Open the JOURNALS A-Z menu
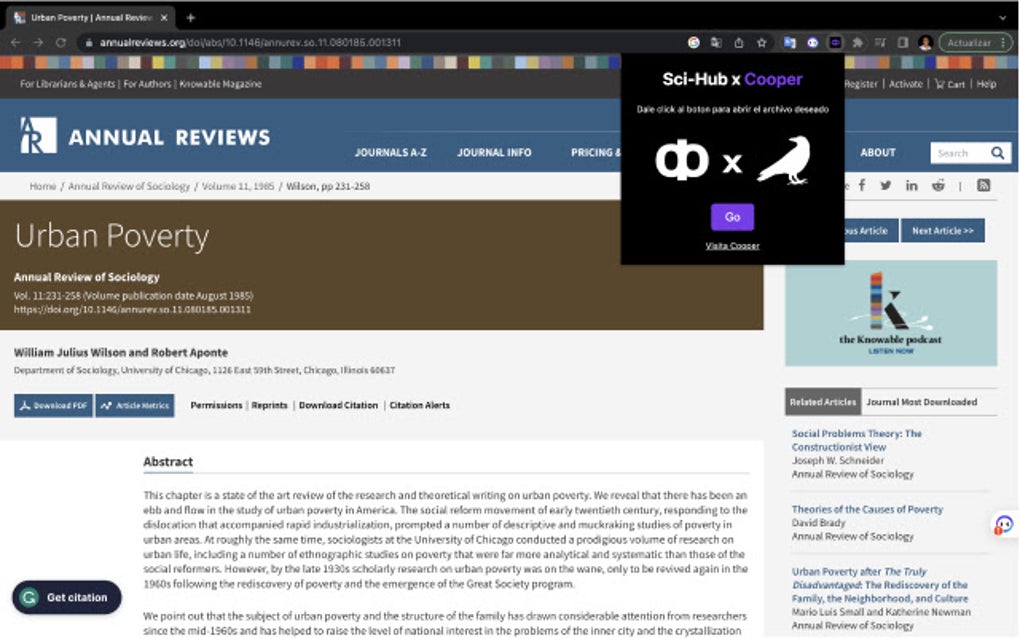The image size is (1020, 638). click(390, 152)
